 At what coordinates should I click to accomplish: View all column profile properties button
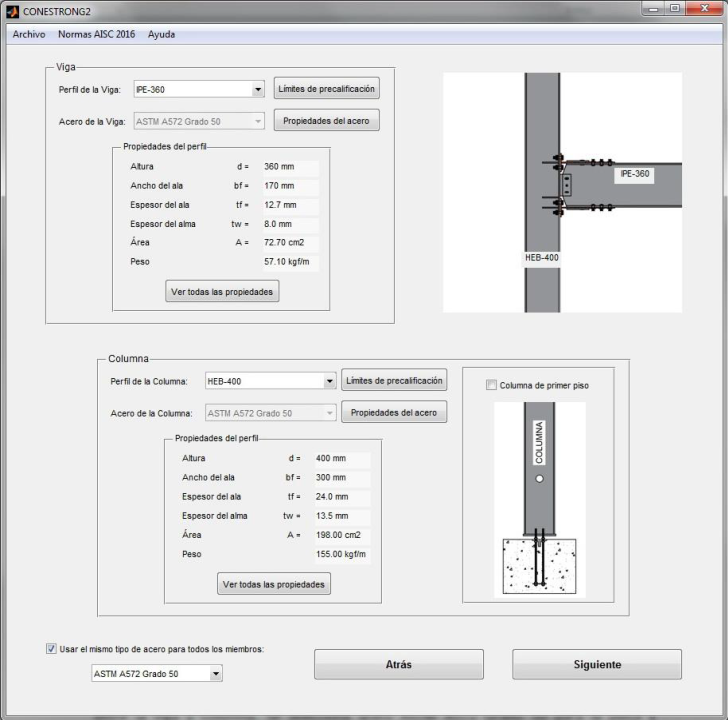pos(274,584)
